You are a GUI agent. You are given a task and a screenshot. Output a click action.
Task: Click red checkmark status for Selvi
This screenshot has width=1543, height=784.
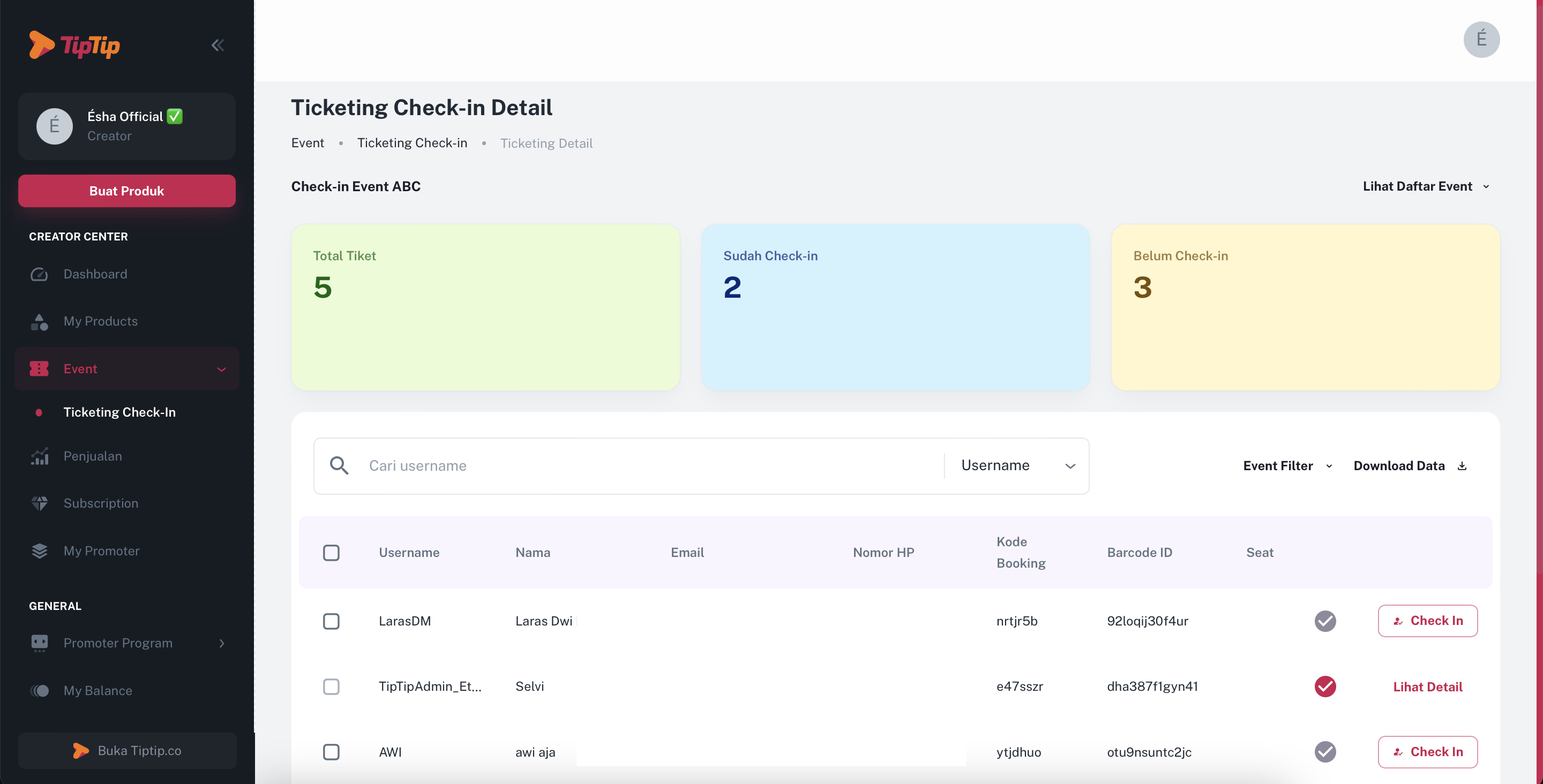point(1325,687)
